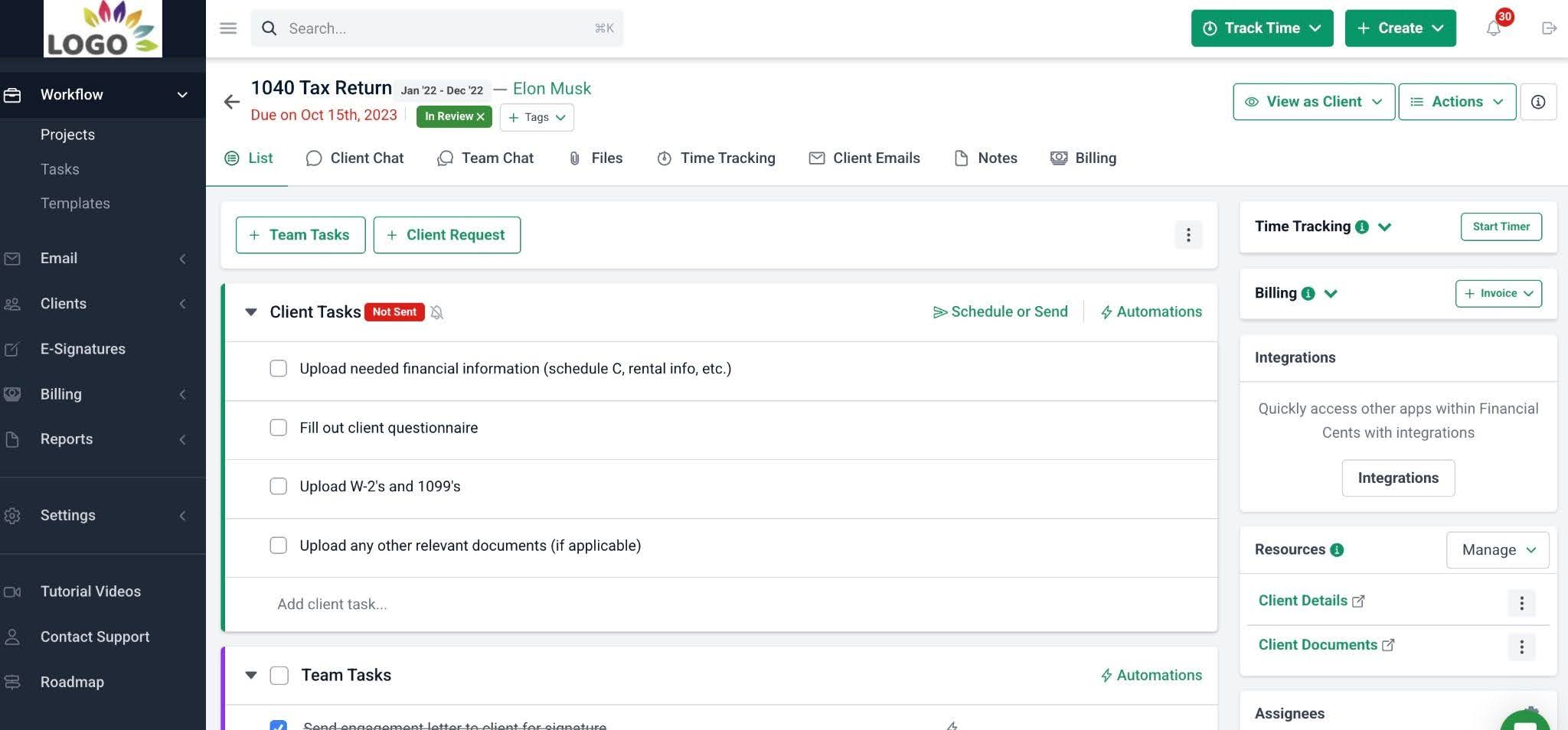Open the Track Time dropdown
Image resolution: width=1568 pixels, height=730 pixels.
pyautogui.click(x=1262, y=28)
